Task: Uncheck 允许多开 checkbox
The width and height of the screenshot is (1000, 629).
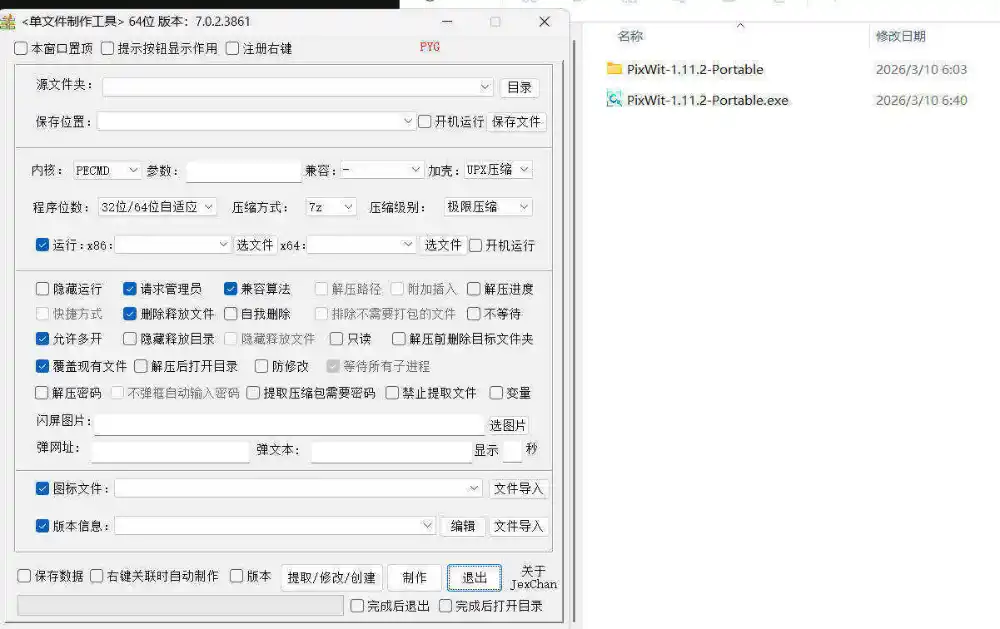Action: coord(42,339)
